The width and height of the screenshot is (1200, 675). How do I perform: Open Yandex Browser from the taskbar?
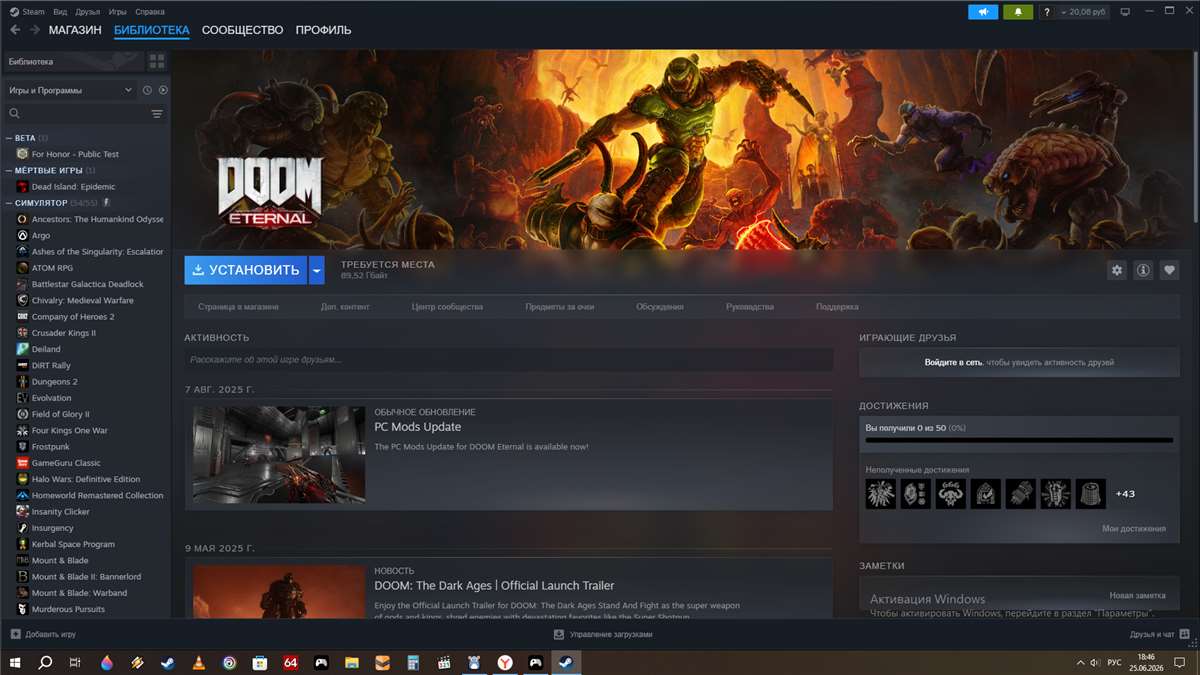[505, 662]
